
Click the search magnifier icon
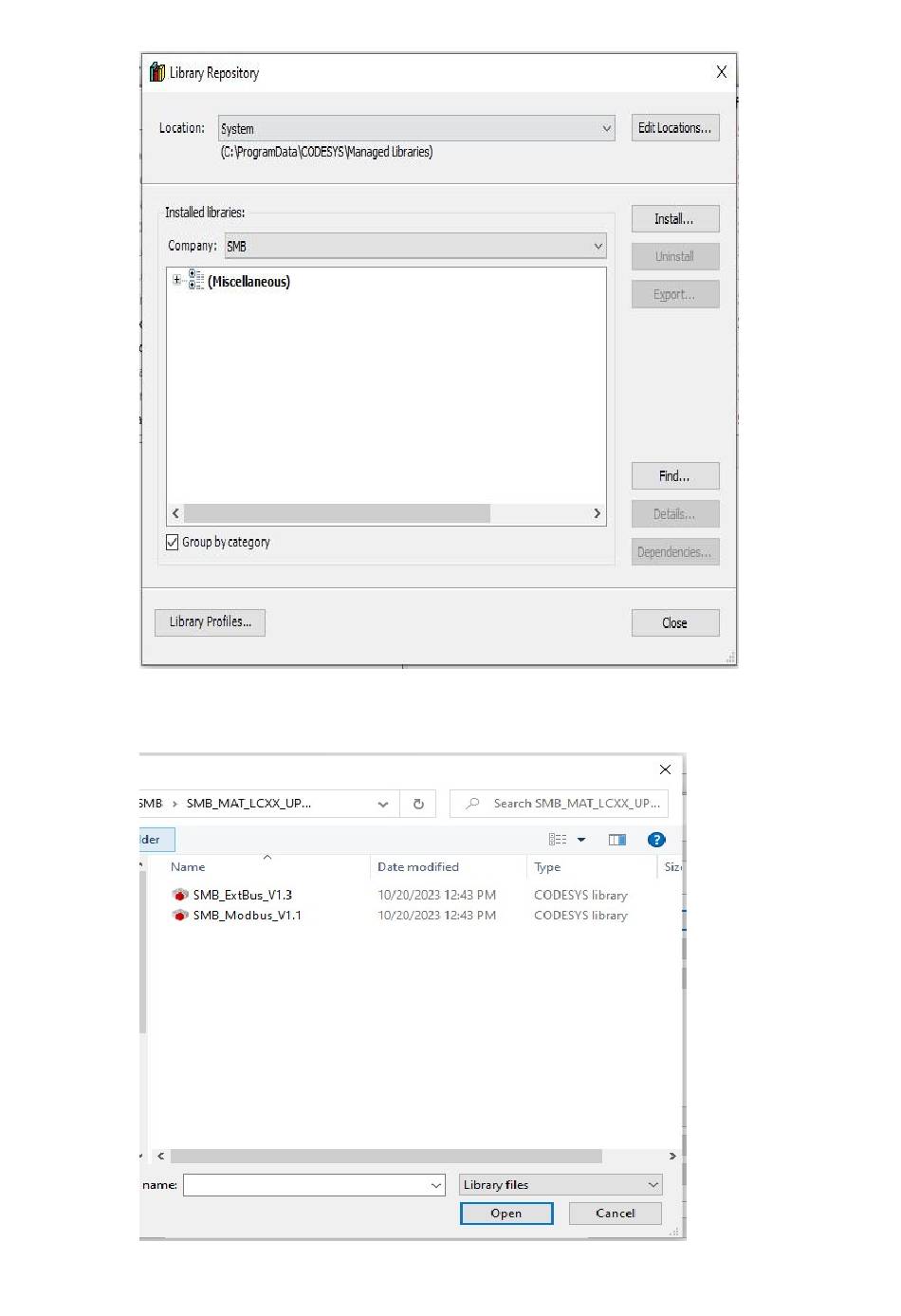(472, 804)
